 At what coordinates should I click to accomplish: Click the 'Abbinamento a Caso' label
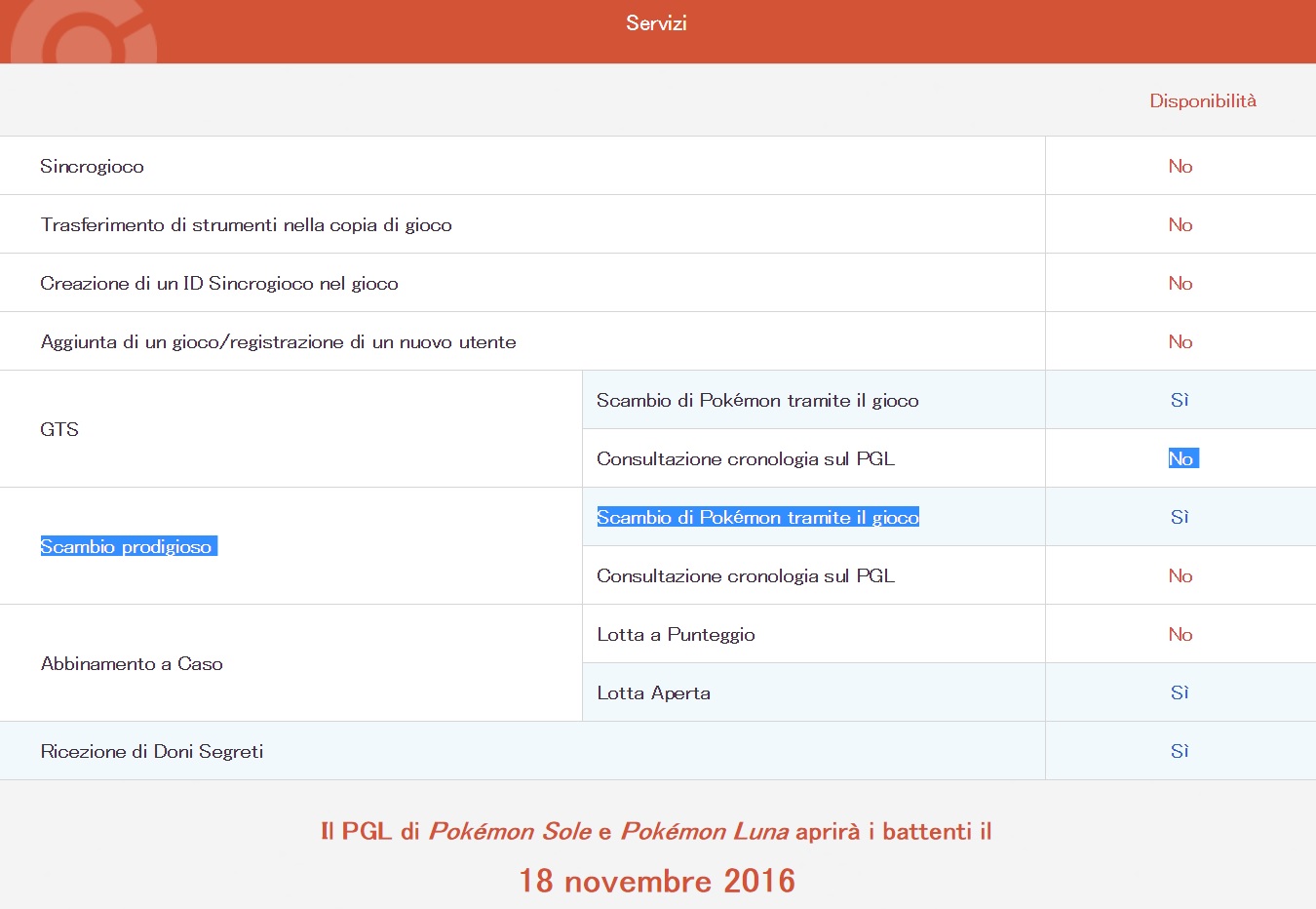(132, 663)
